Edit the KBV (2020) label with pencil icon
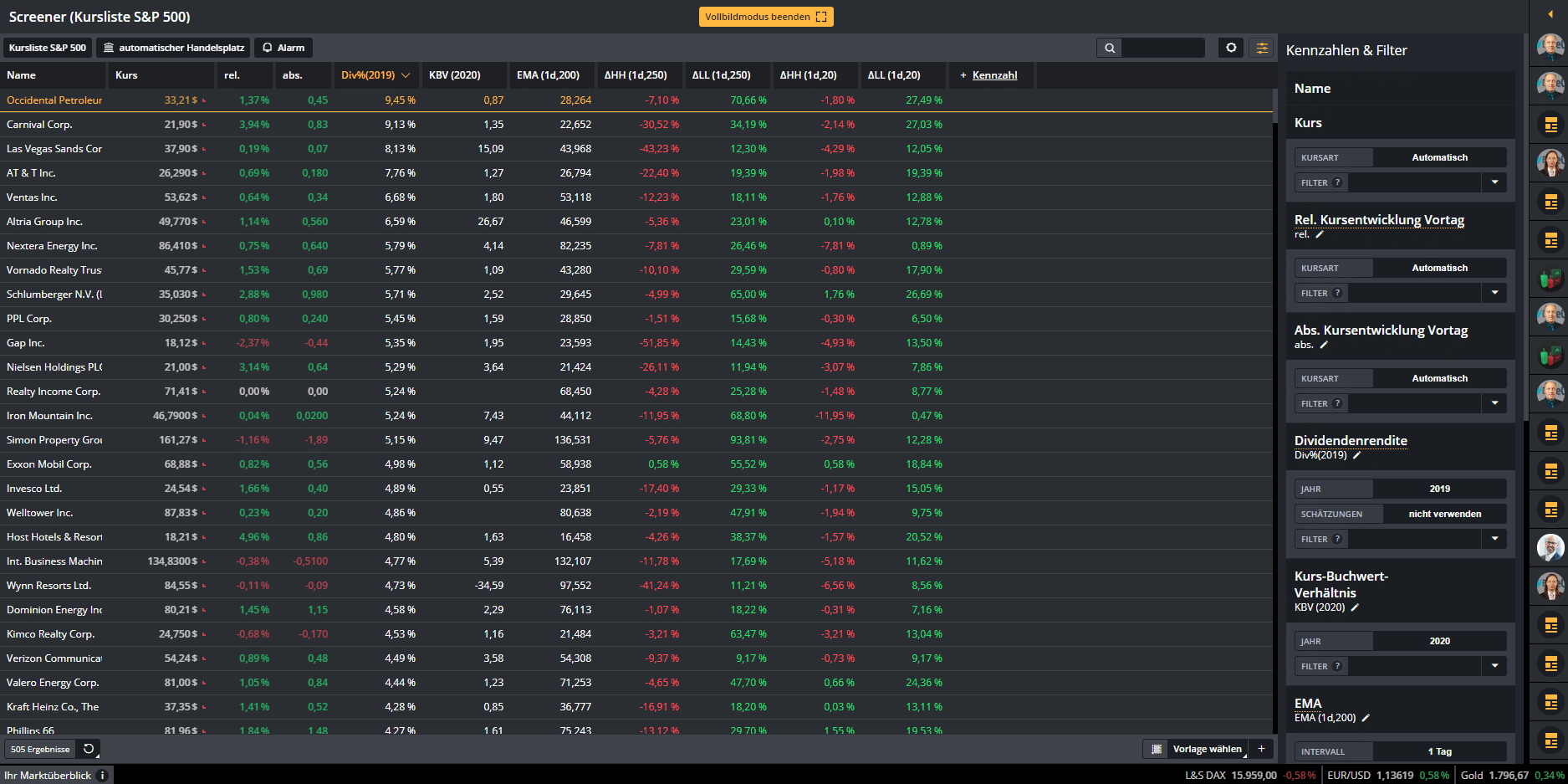Viewport: 1568px width, 784px height. coord(1355,608)
